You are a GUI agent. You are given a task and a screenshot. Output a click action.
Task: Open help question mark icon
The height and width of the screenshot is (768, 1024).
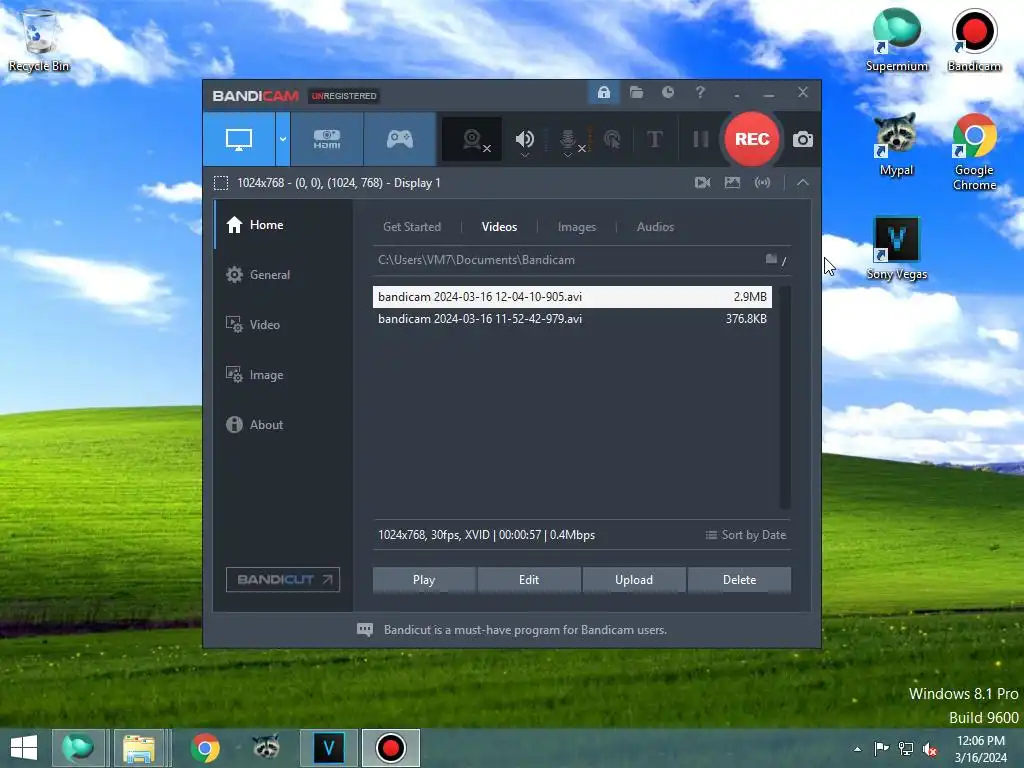[700, 93]
